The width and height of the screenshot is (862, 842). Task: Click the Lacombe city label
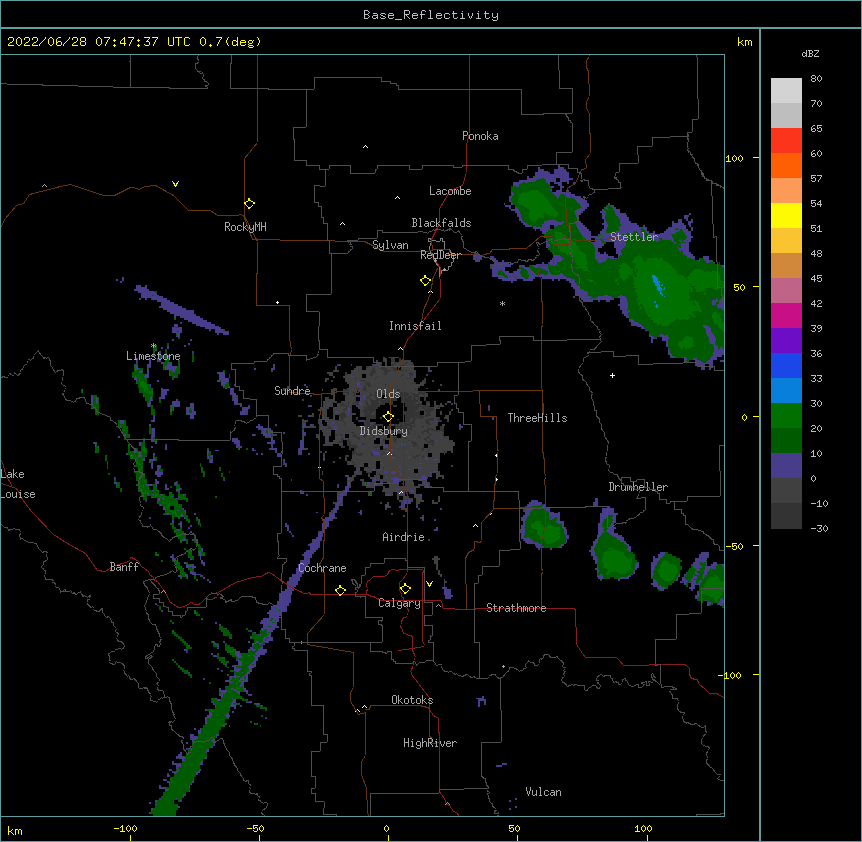pos(450,191)
